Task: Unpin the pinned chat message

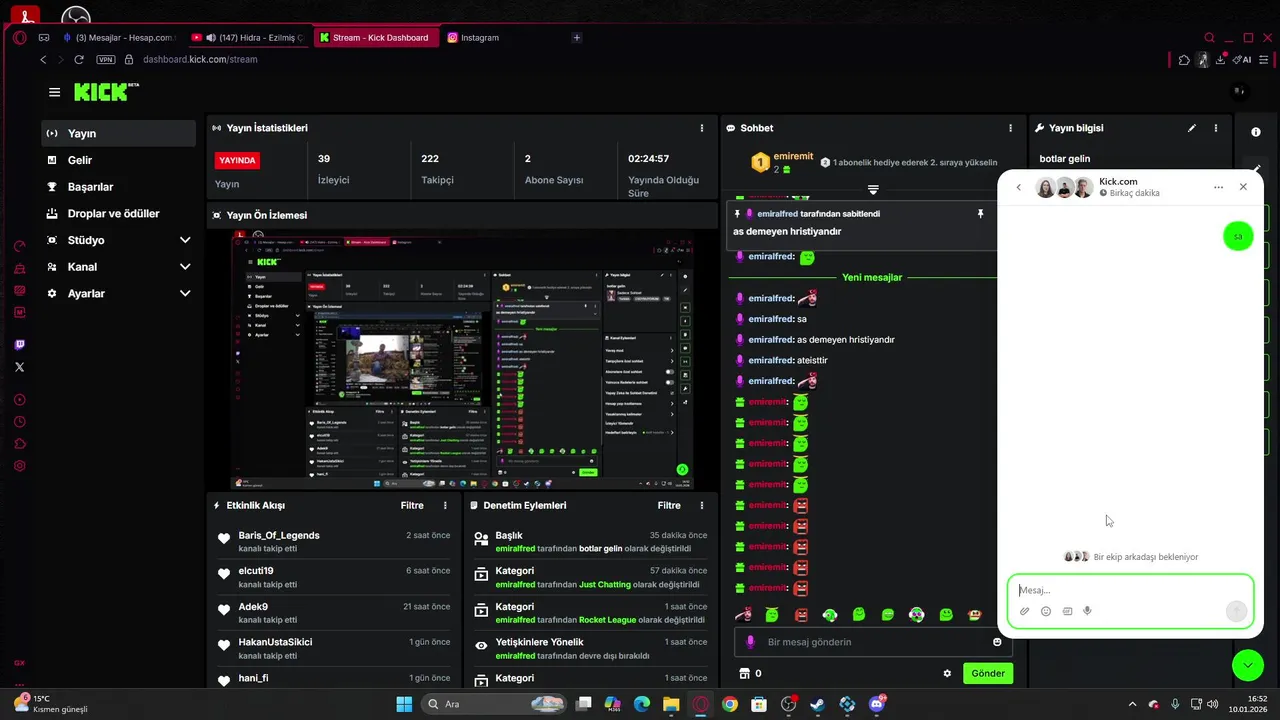Action: (x=980, y=214)
